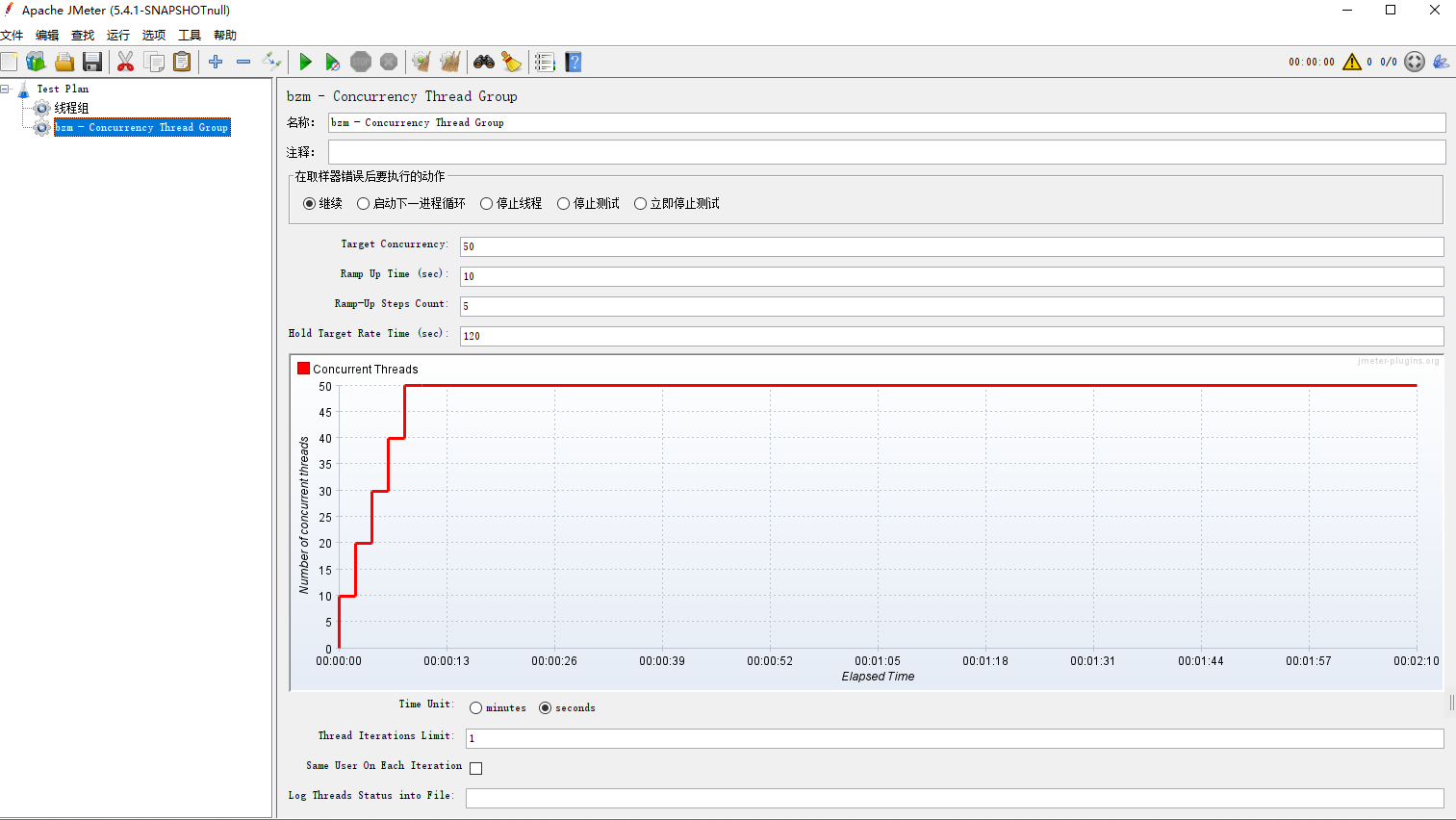The height and width of the screenshot is (820, 1456).
Task: Select Test Plan in the tree
Action: [63, 89]
